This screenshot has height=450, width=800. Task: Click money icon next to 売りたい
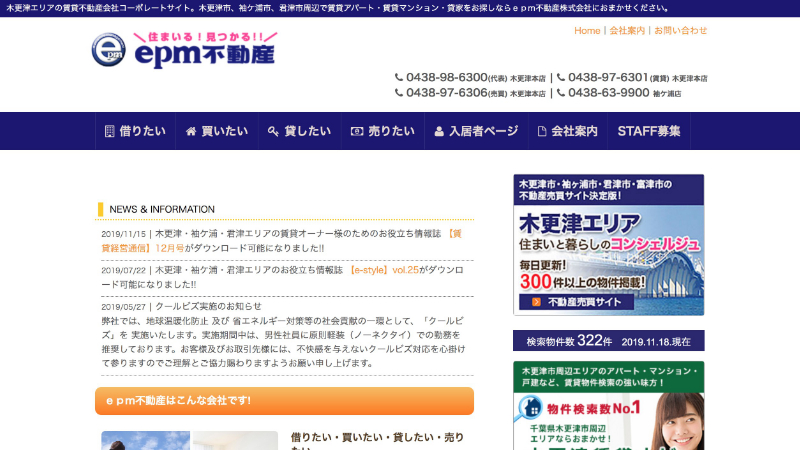click(x=357, y=131)
